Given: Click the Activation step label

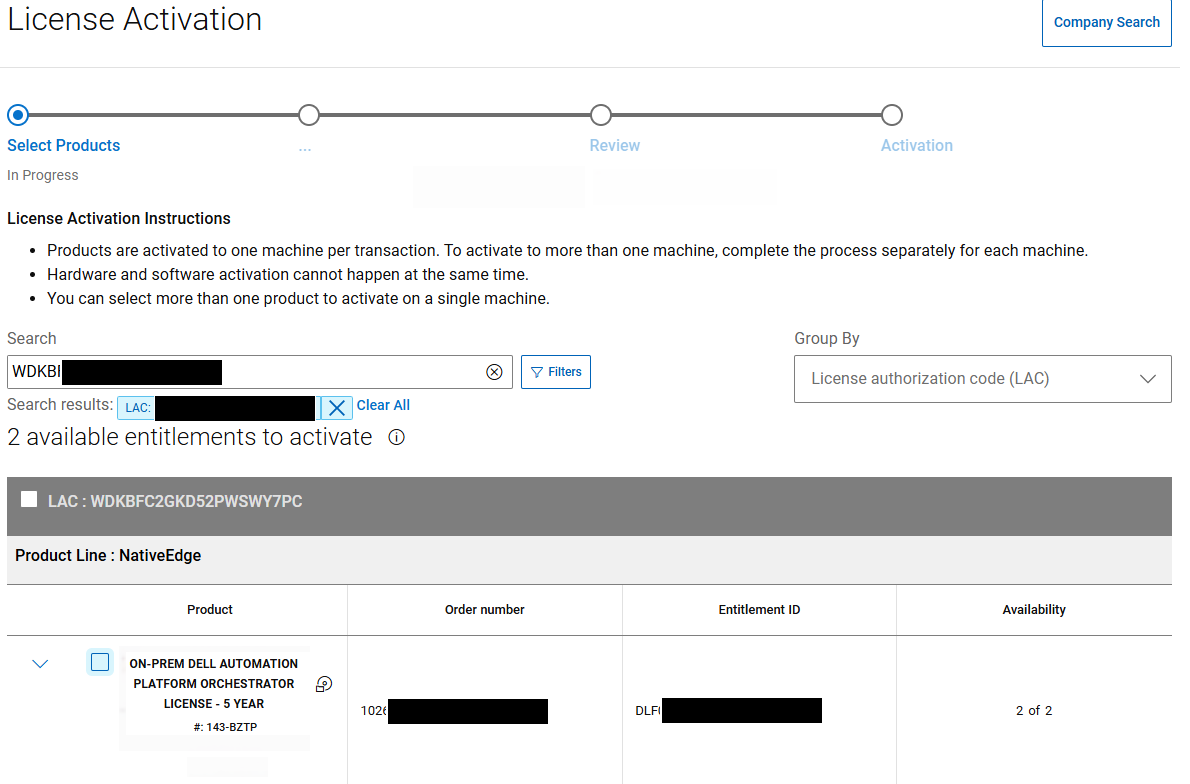Looking at the screenshot, I should tap(916, 146).
